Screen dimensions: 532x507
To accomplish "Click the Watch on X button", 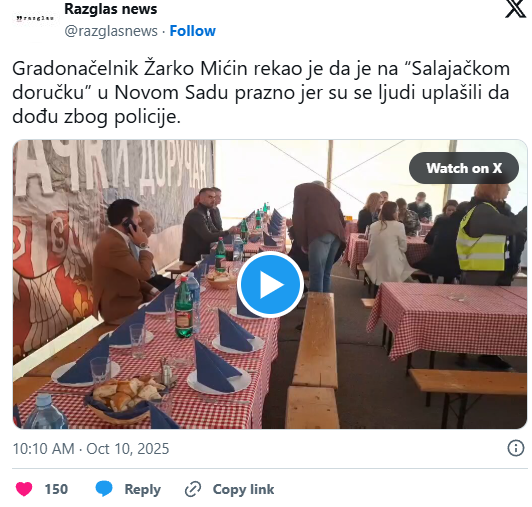I will pyautogui.click(x=463, y=168).
